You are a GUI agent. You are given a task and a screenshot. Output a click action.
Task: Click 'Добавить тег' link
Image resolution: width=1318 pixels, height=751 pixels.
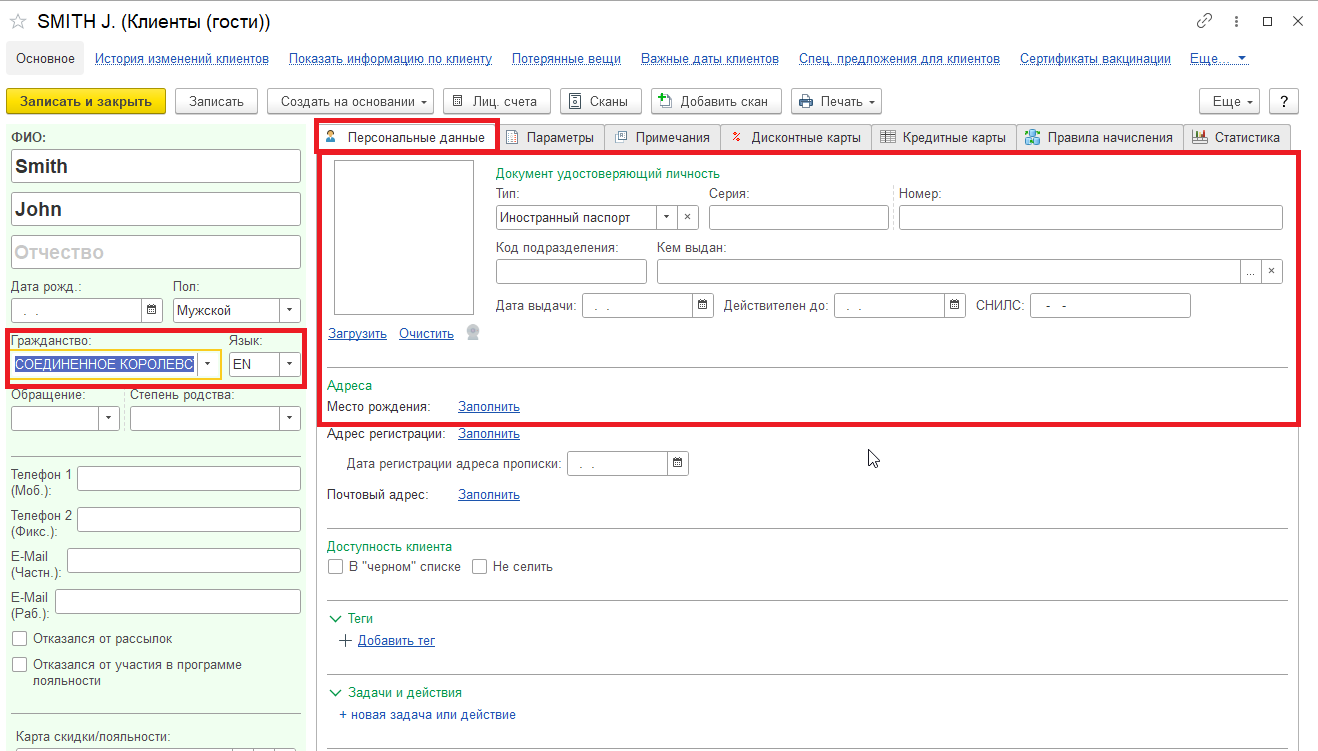396,641
